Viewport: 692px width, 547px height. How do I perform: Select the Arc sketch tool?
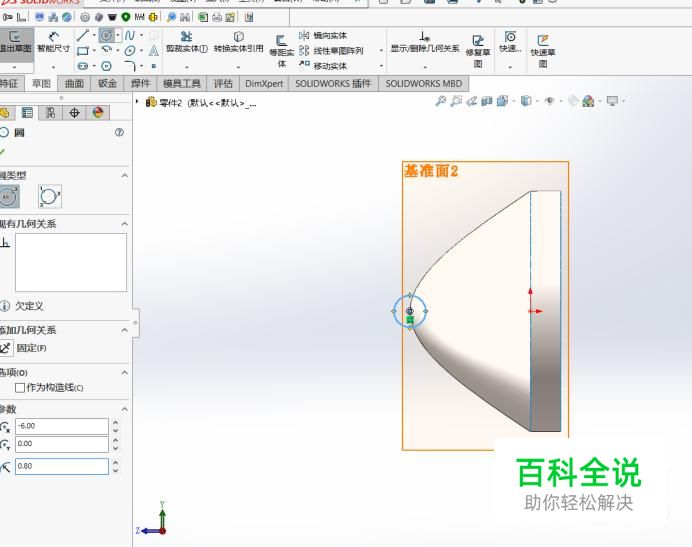point(106,50)
